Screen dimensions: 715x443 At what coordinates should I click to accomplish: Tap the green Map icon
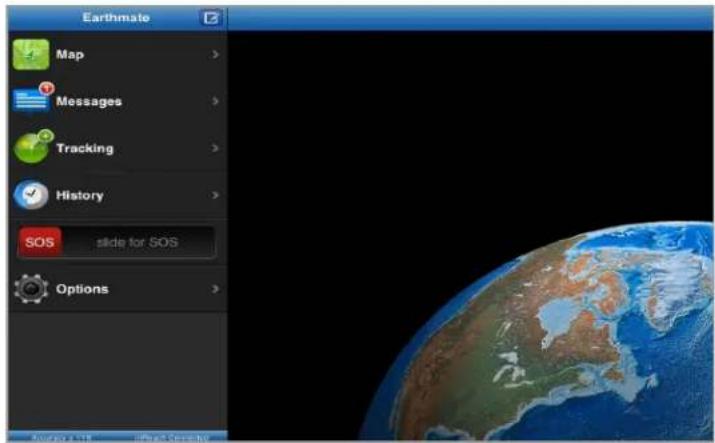(x=31, y=54)
